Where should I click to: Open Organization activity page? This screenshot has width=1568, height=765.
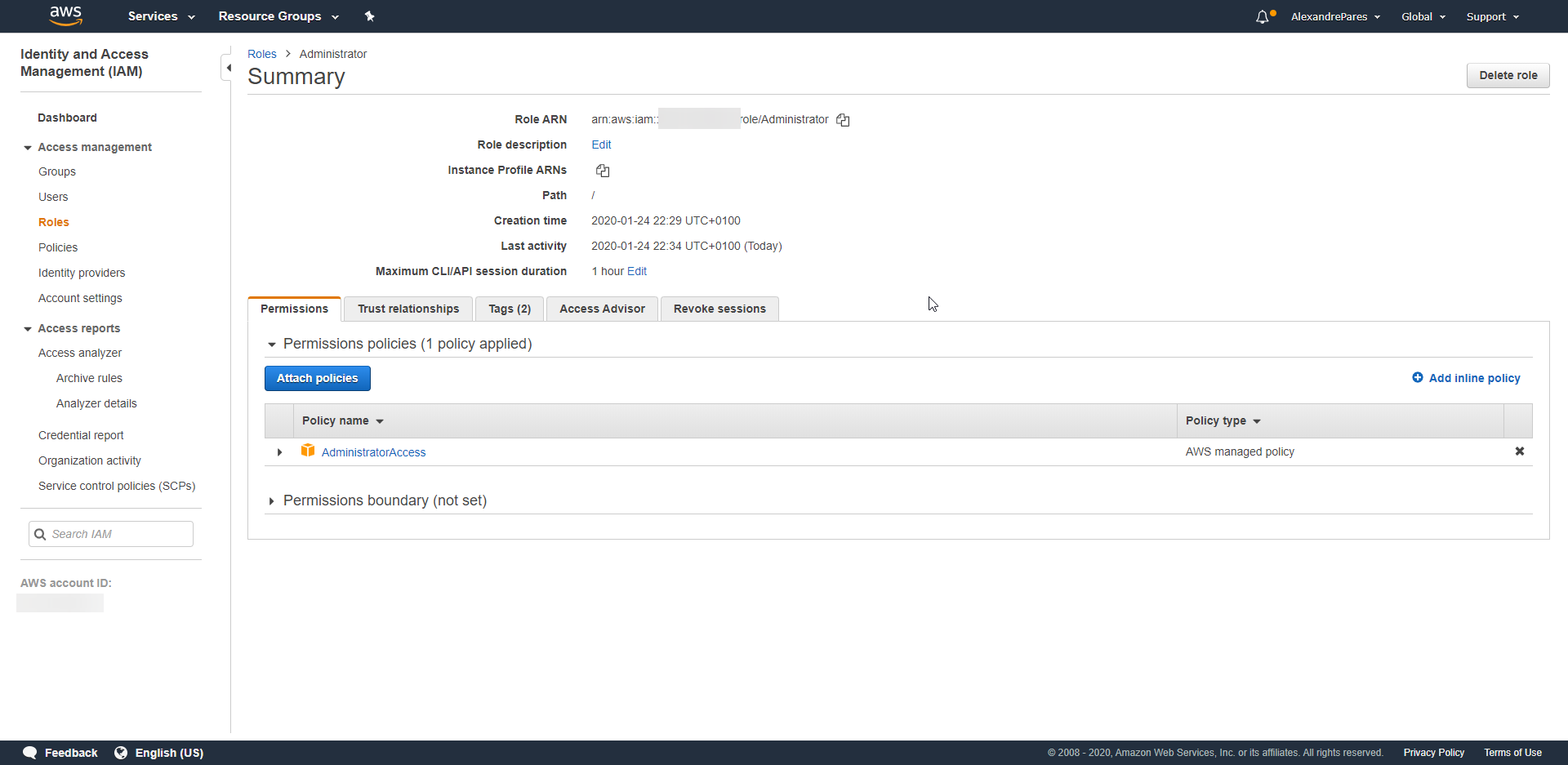point(90,460)
